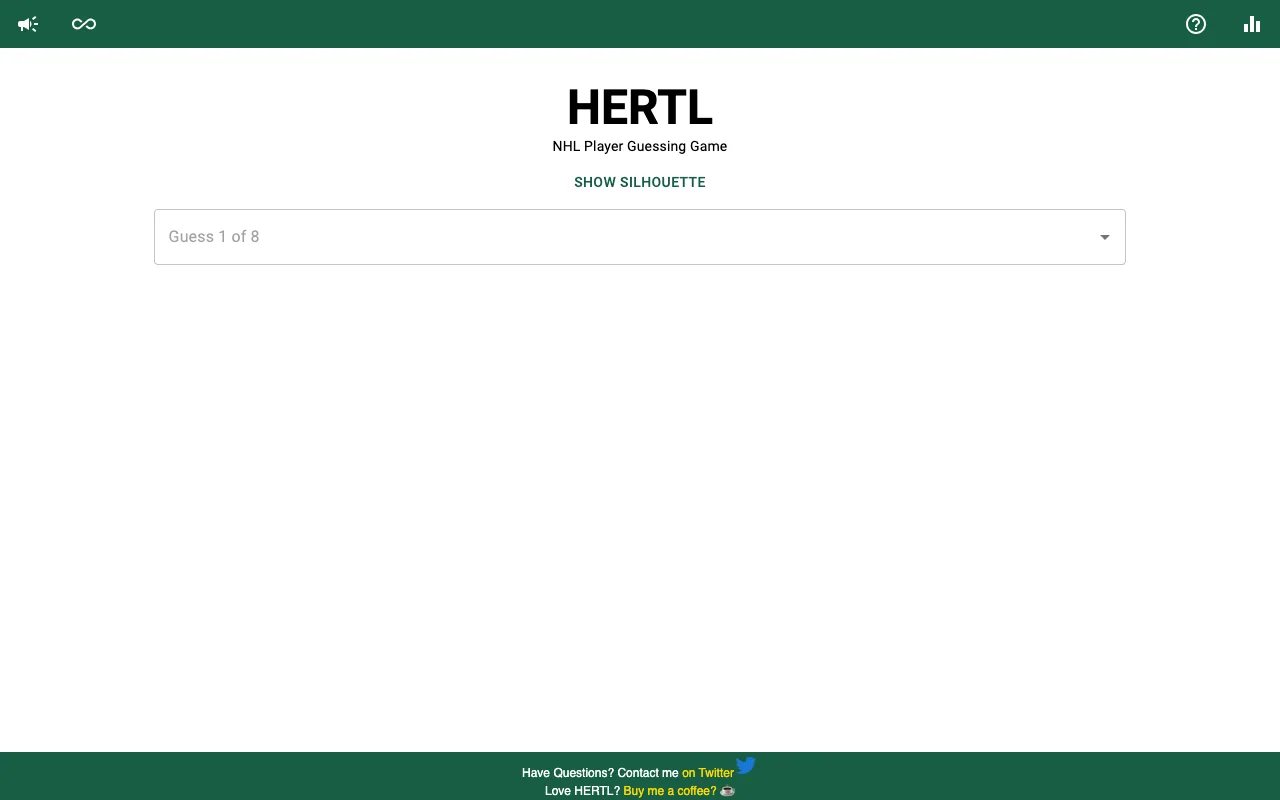Check your guess distribution stats

coord(1252,24)
